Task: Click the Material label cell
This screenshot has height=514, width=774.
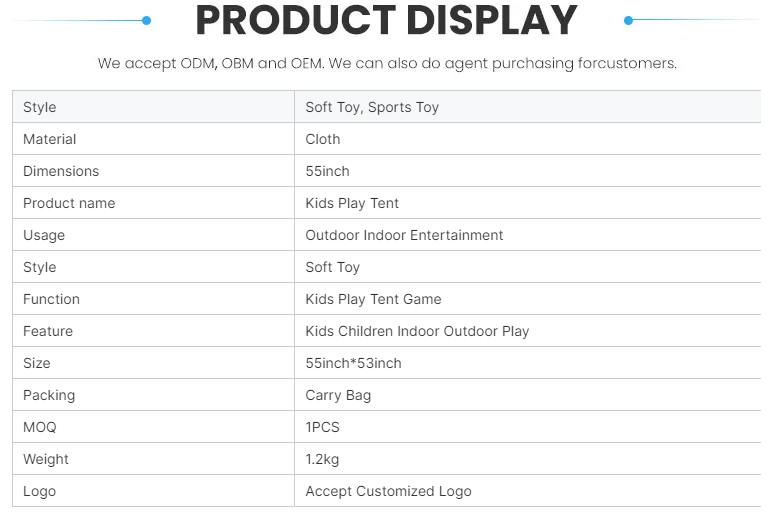Action: point(154,139)
